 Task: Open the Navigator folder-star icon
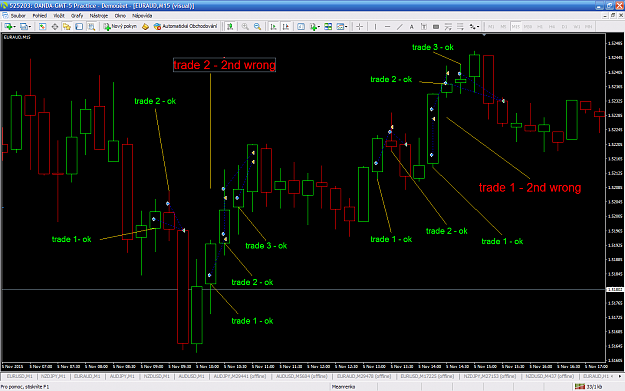click(67, 27)
